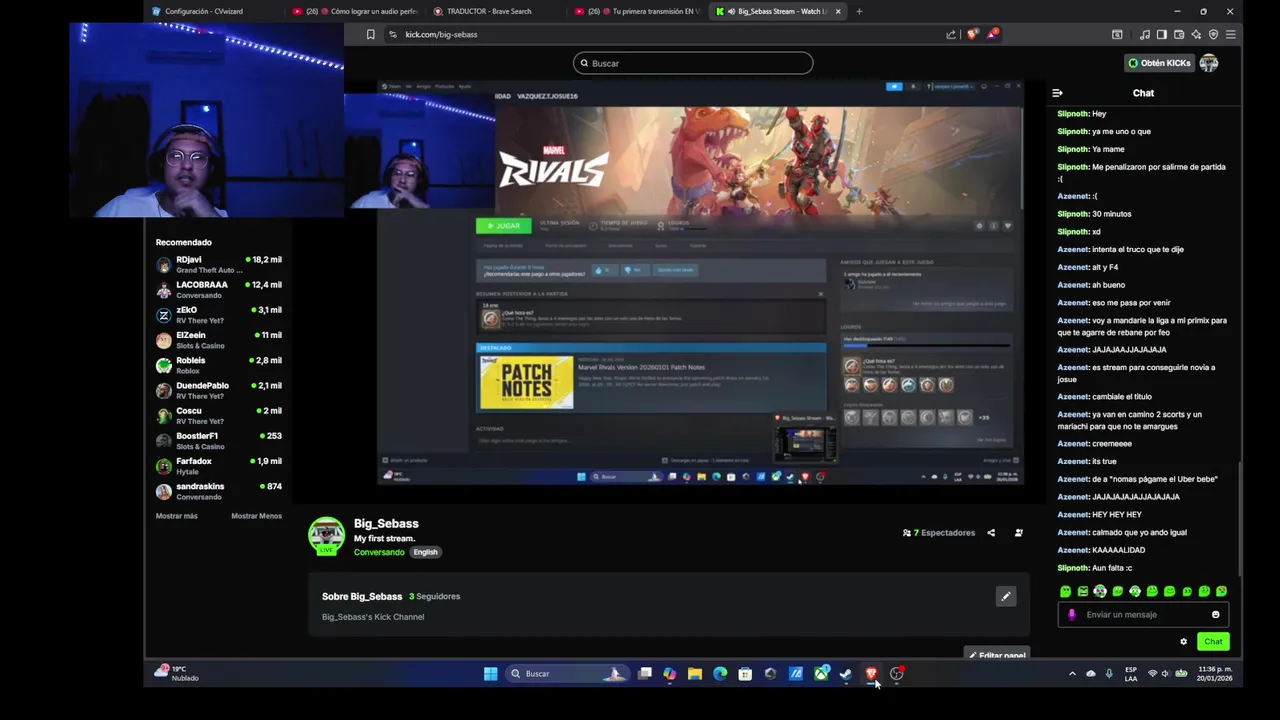Open the emoji picker in message box
This screenshot has width=1280, height=720.
1216,615
